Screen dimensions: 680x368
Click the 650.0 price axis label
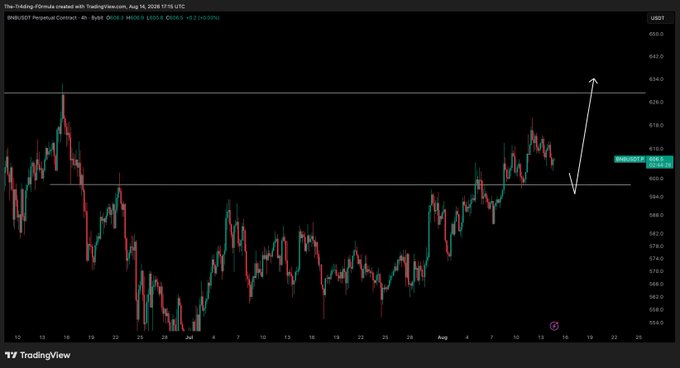657,34
